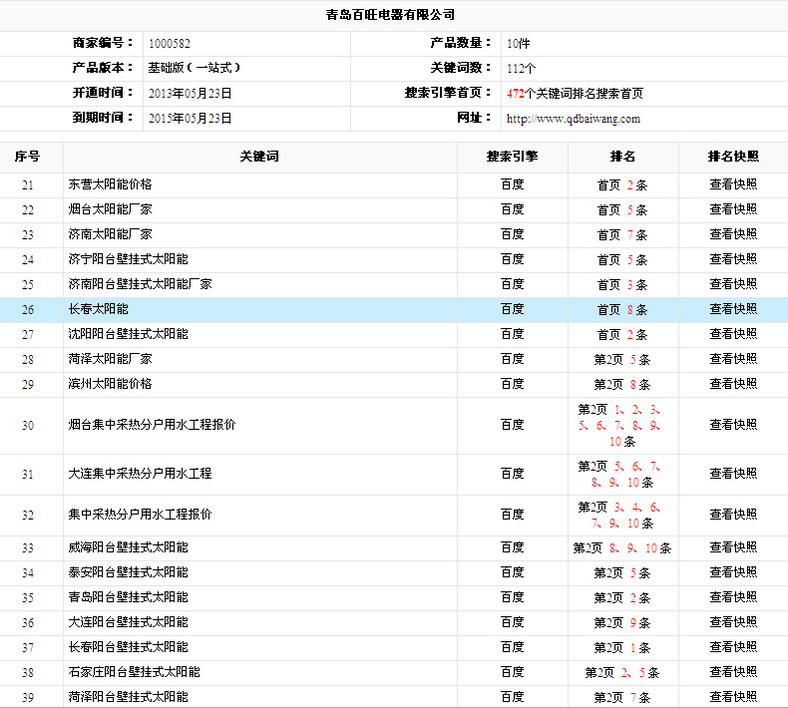View snapshot for 青岛阳台壁挂式太阳能 row
This screenshot has height=708, width=788.
pos(733,597)
